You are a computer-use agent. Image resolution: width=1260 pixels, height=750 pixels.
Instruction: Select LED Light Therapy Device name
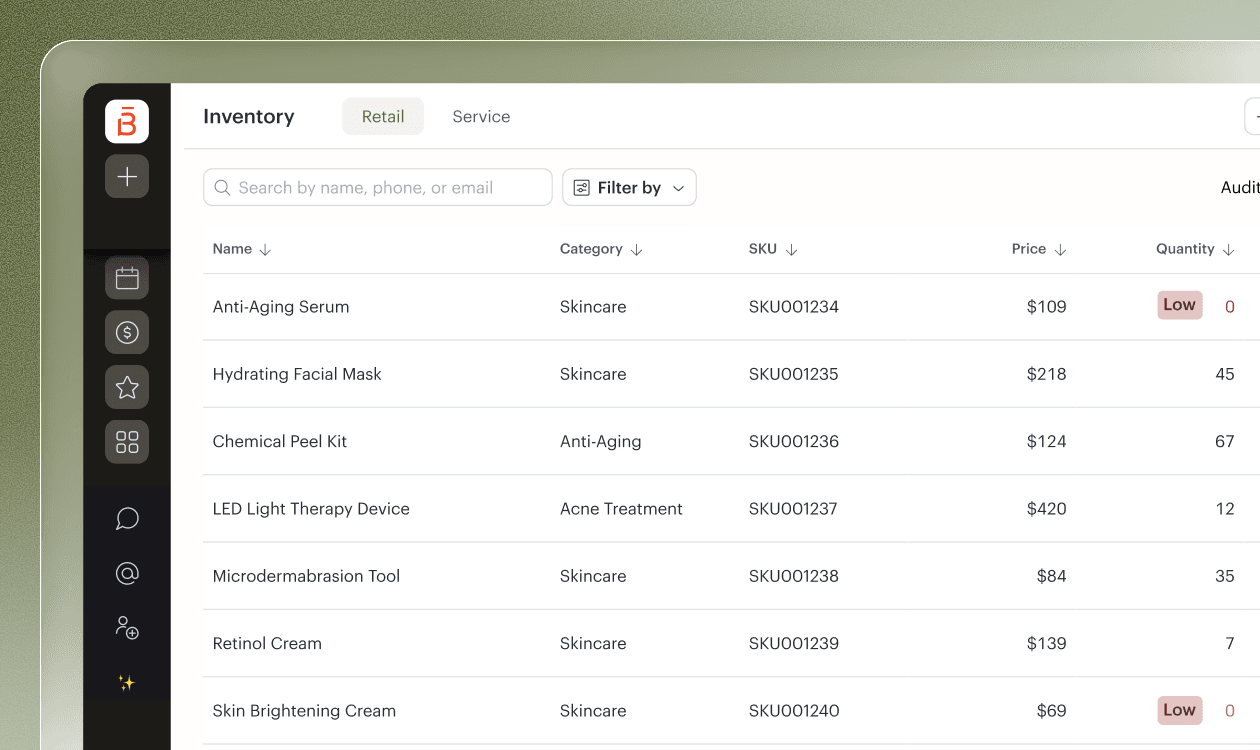311,509
